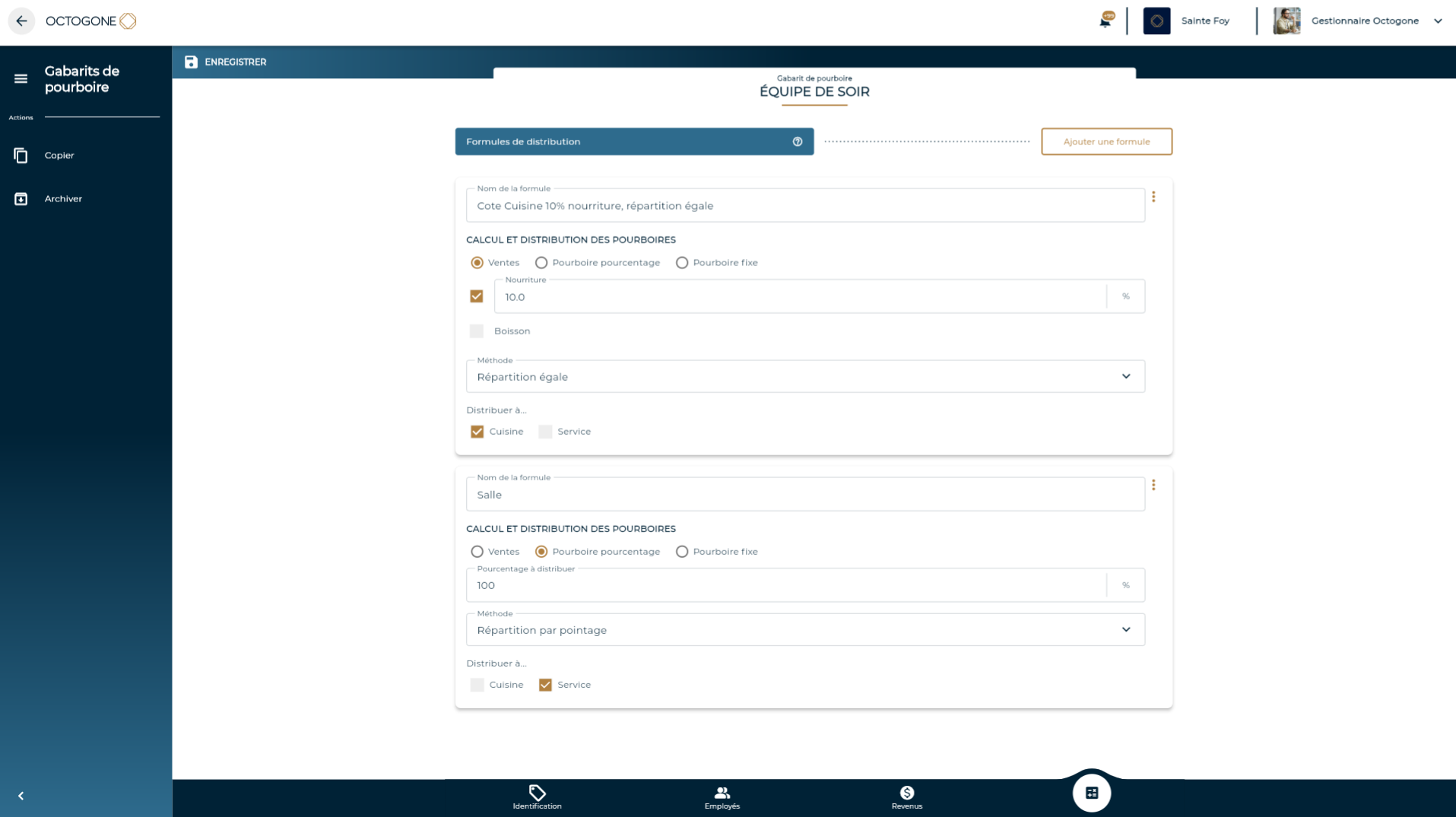The image size is (1456, 817).
Task: Go to Employés tab in bottom bar
Action: coord(722,797)
